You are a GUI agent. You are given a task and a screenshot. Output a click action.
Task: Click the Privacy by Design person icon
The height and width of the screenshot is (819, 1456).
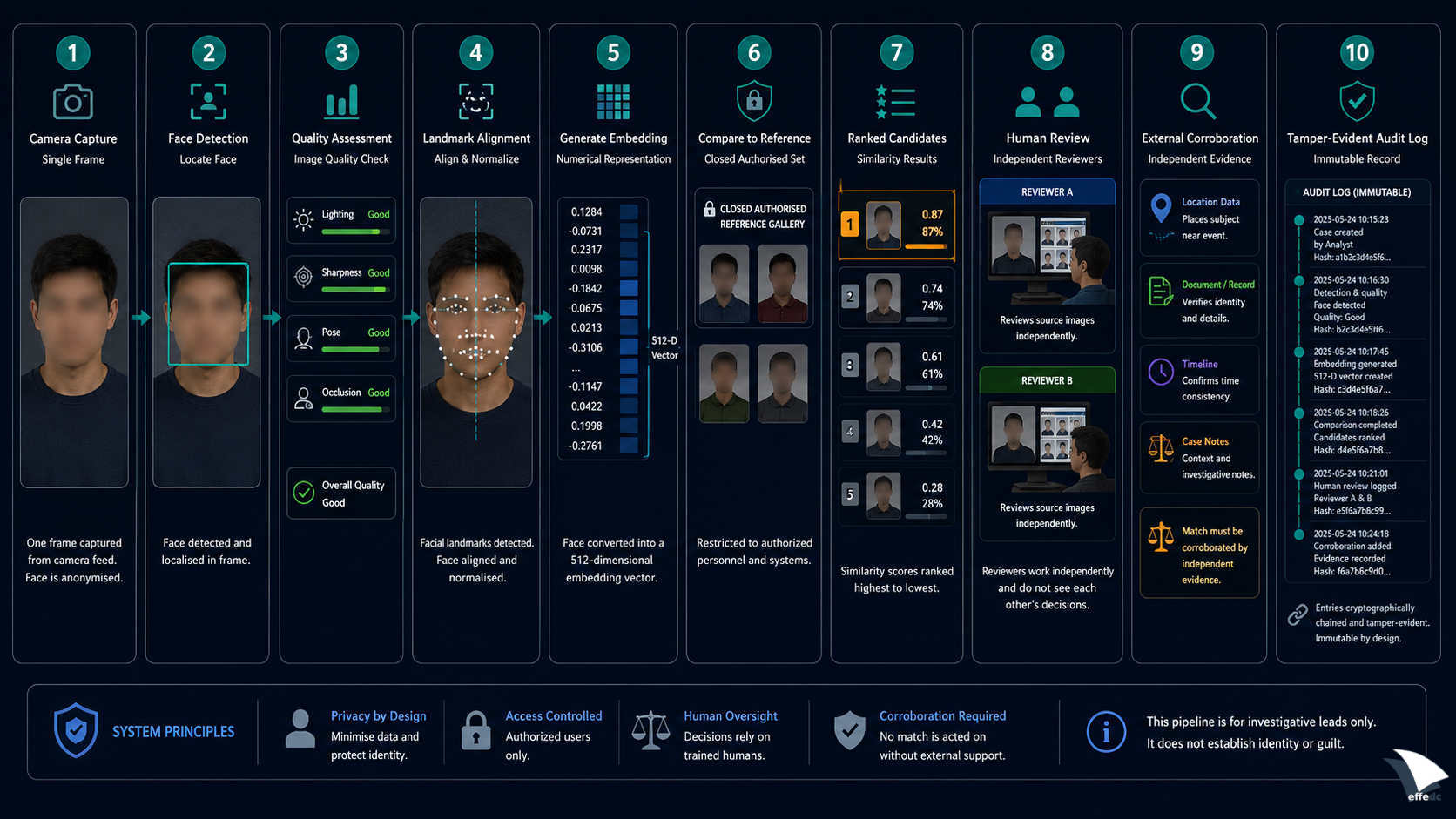(300, 728)
